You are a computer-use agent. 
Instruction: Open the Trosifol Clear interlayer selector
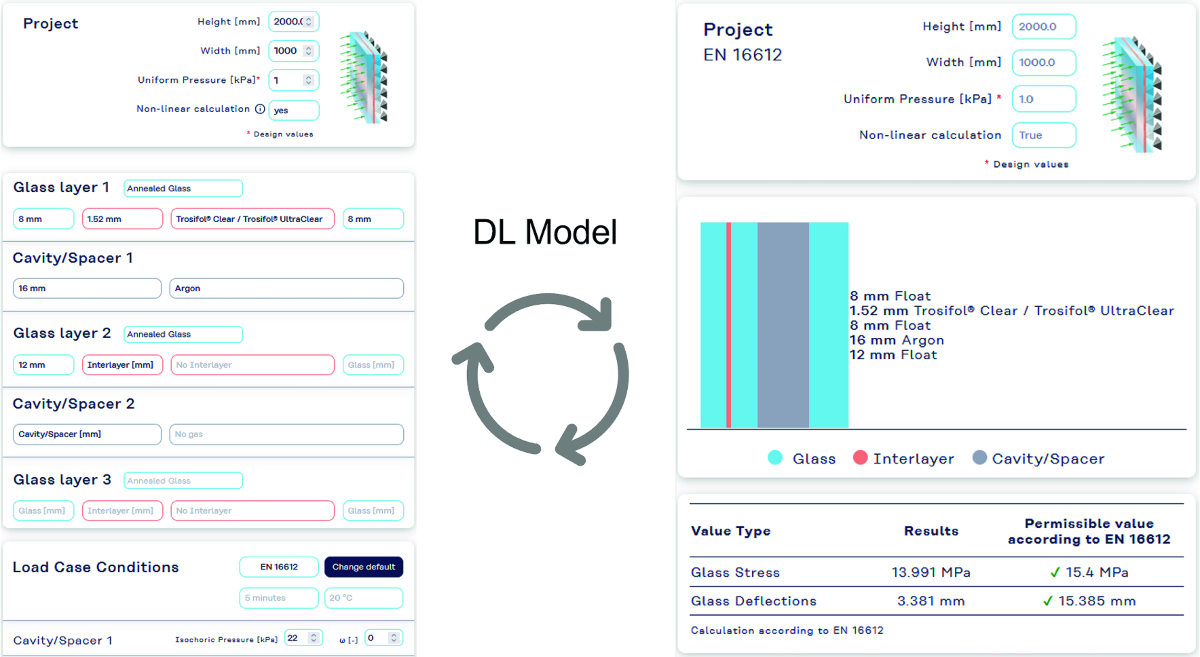click(x=252, y=218)
